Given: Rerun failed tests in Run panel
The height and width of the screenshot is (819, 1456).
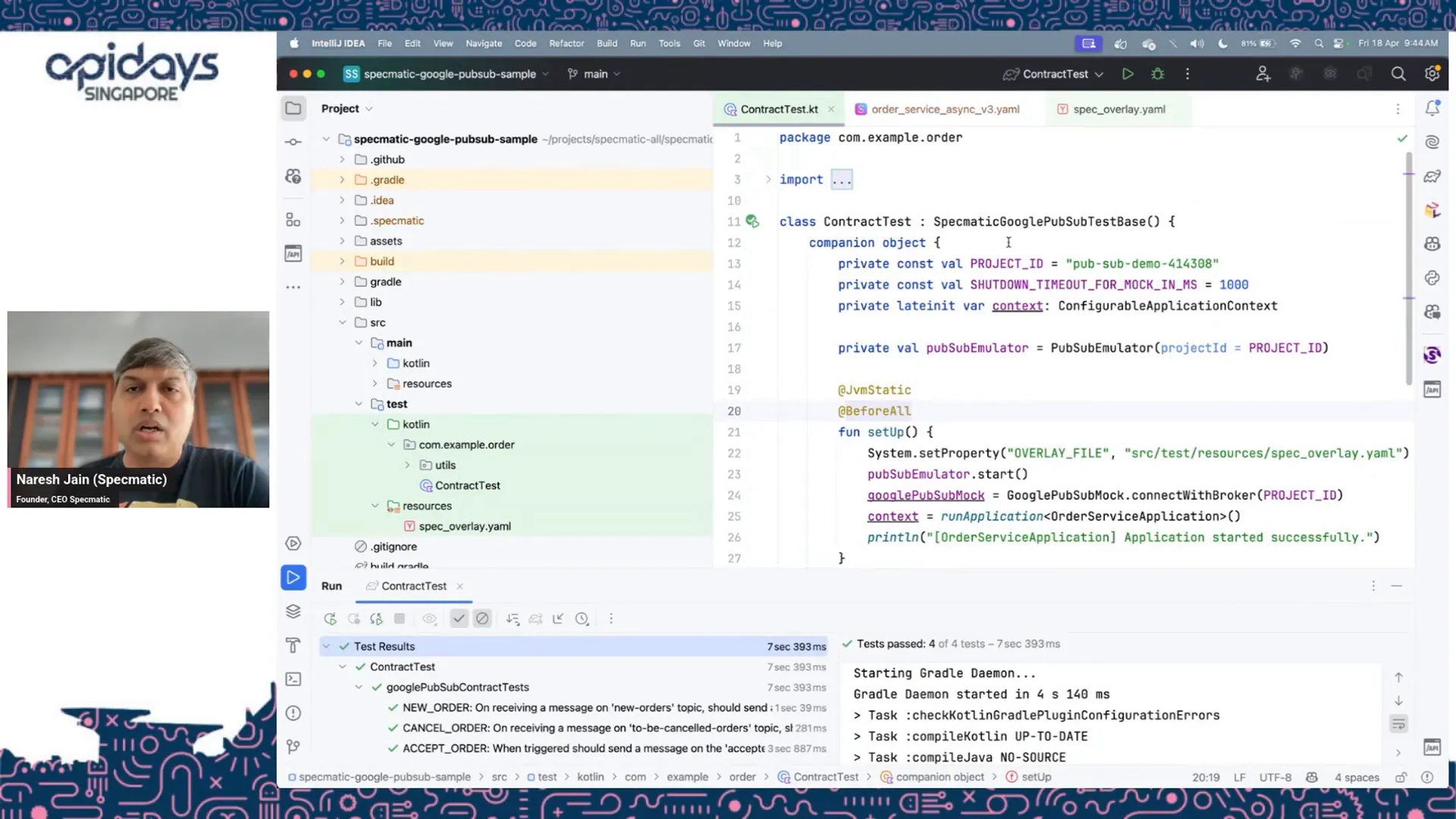Looking at the screenshot, I should (x=353, y=619).
